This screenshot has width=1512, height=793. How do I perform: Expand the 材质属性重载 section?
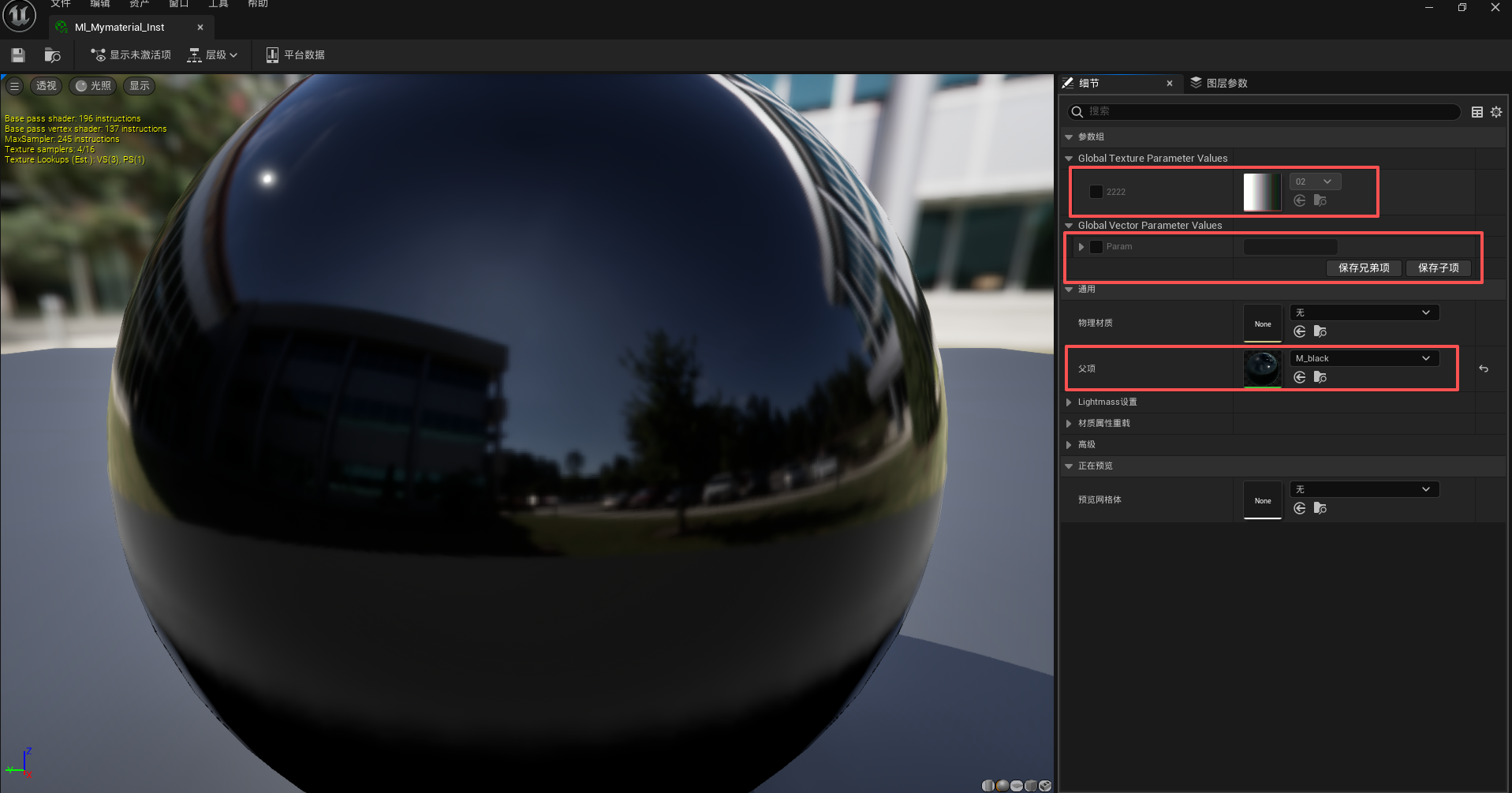[1069, 424]
